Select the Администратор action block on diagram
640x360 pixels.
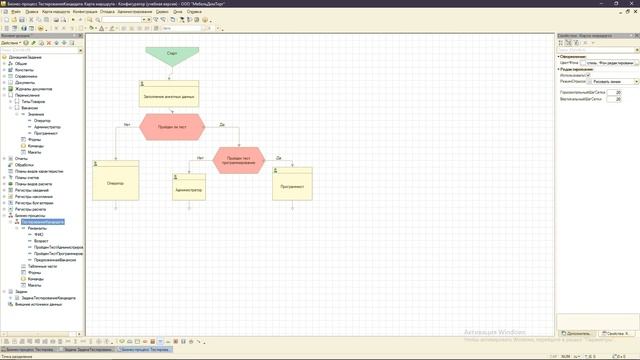click(189, 187)
